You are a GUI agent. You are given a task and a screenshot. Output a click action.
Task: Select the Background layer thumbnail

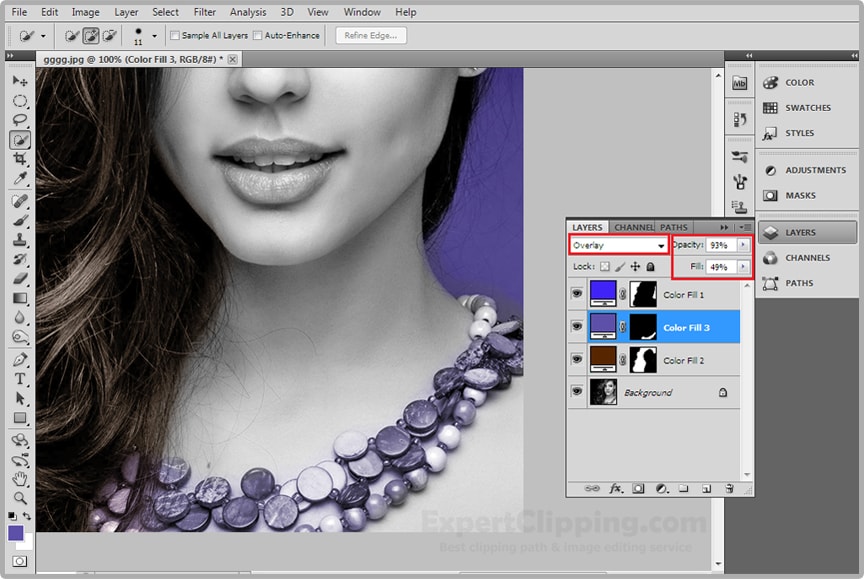[x=603, y=393]
